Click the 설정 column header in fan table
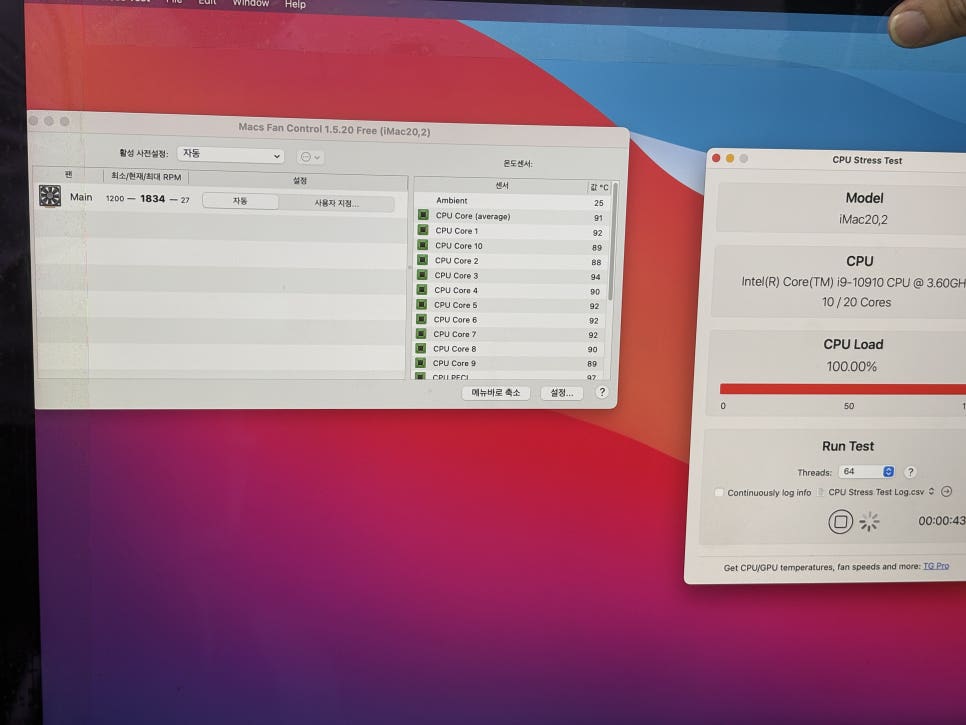966x725 pixels. pyautogui.click(x=299, y=180)
